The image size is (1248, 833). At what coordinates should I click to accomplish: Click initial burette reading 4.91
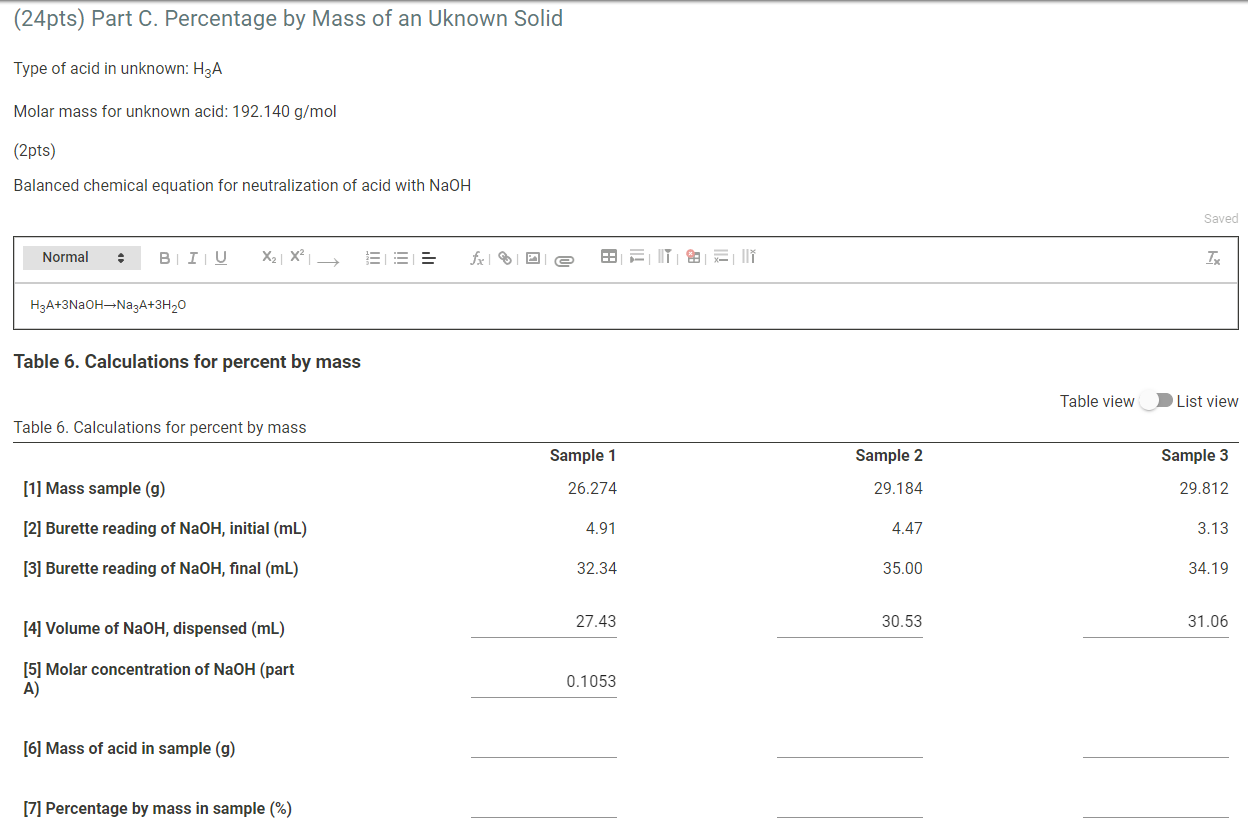601,528
